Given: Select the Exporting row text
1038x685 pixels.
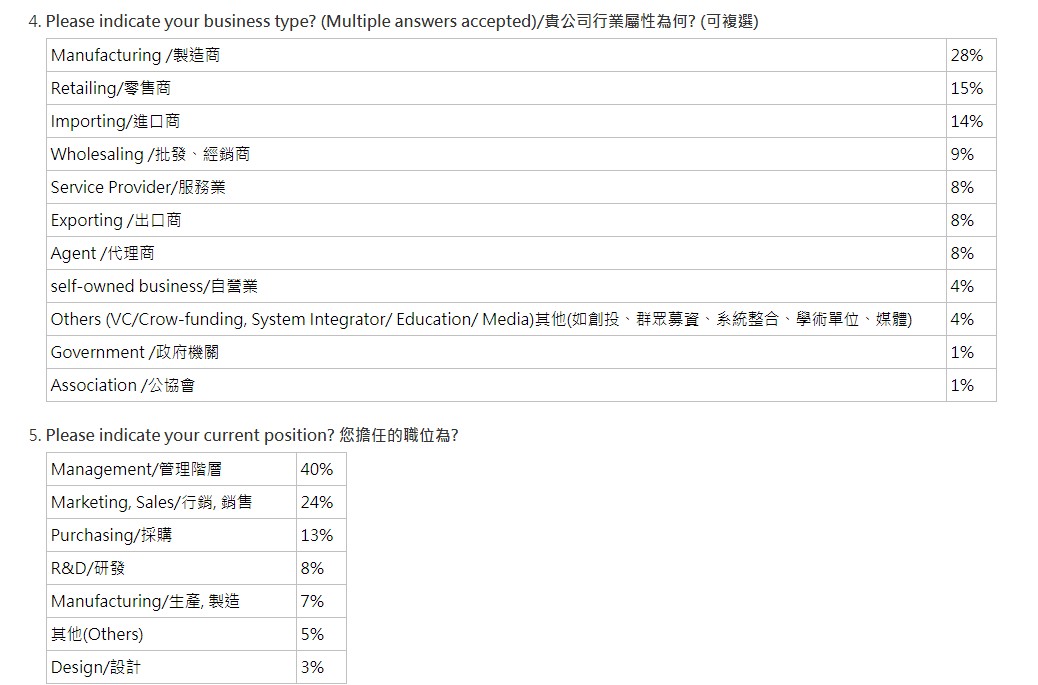Looking at the screenshot, I should (116, 220).
